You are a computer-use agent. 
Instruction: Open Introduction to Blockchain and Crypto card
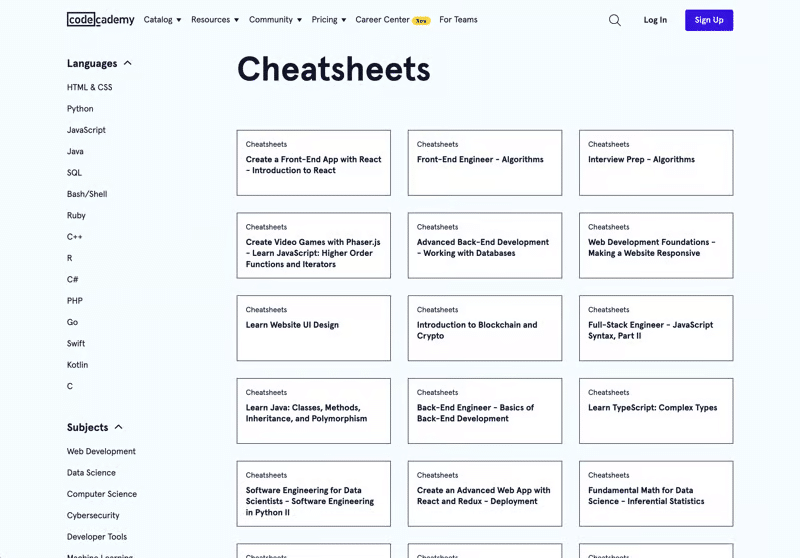pos(485,328)
